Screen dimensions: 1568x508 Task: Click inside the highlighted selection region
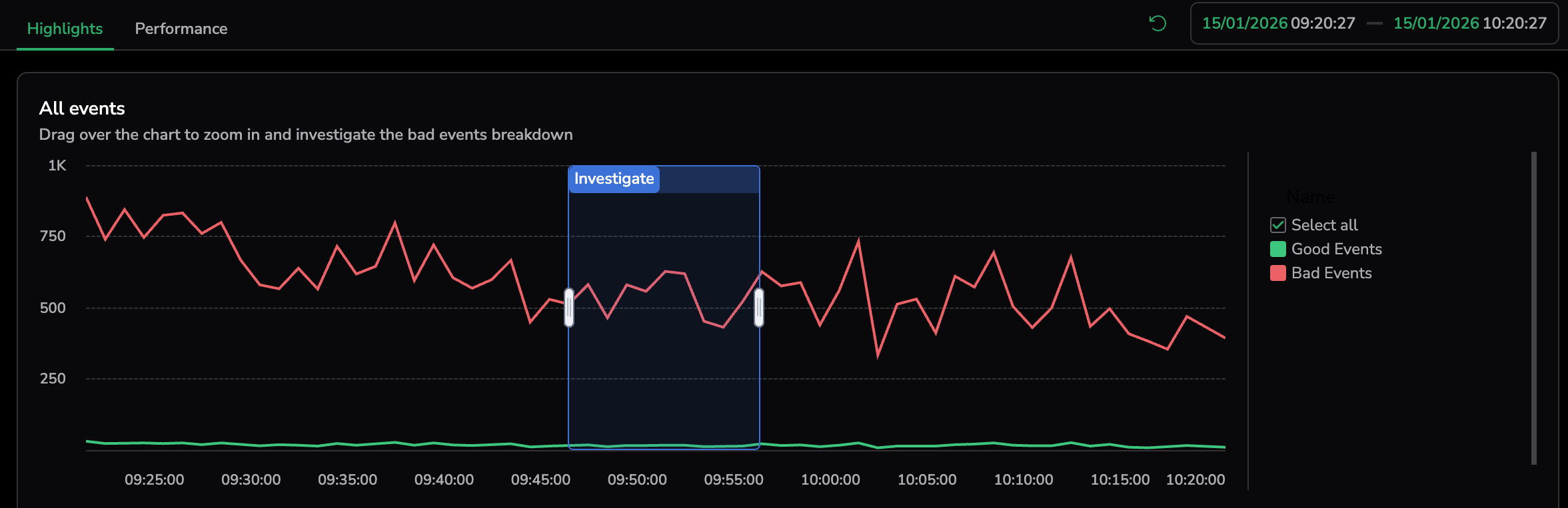pos(664,373)
